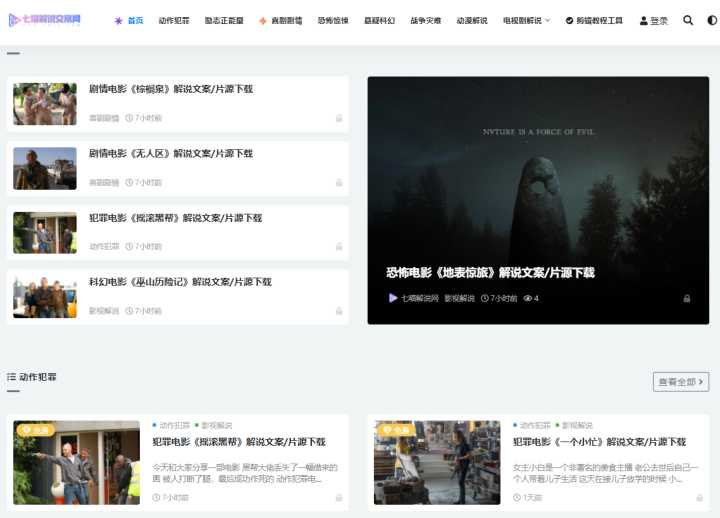Open the 悬疑科幻 nav item

click(379, 21)
